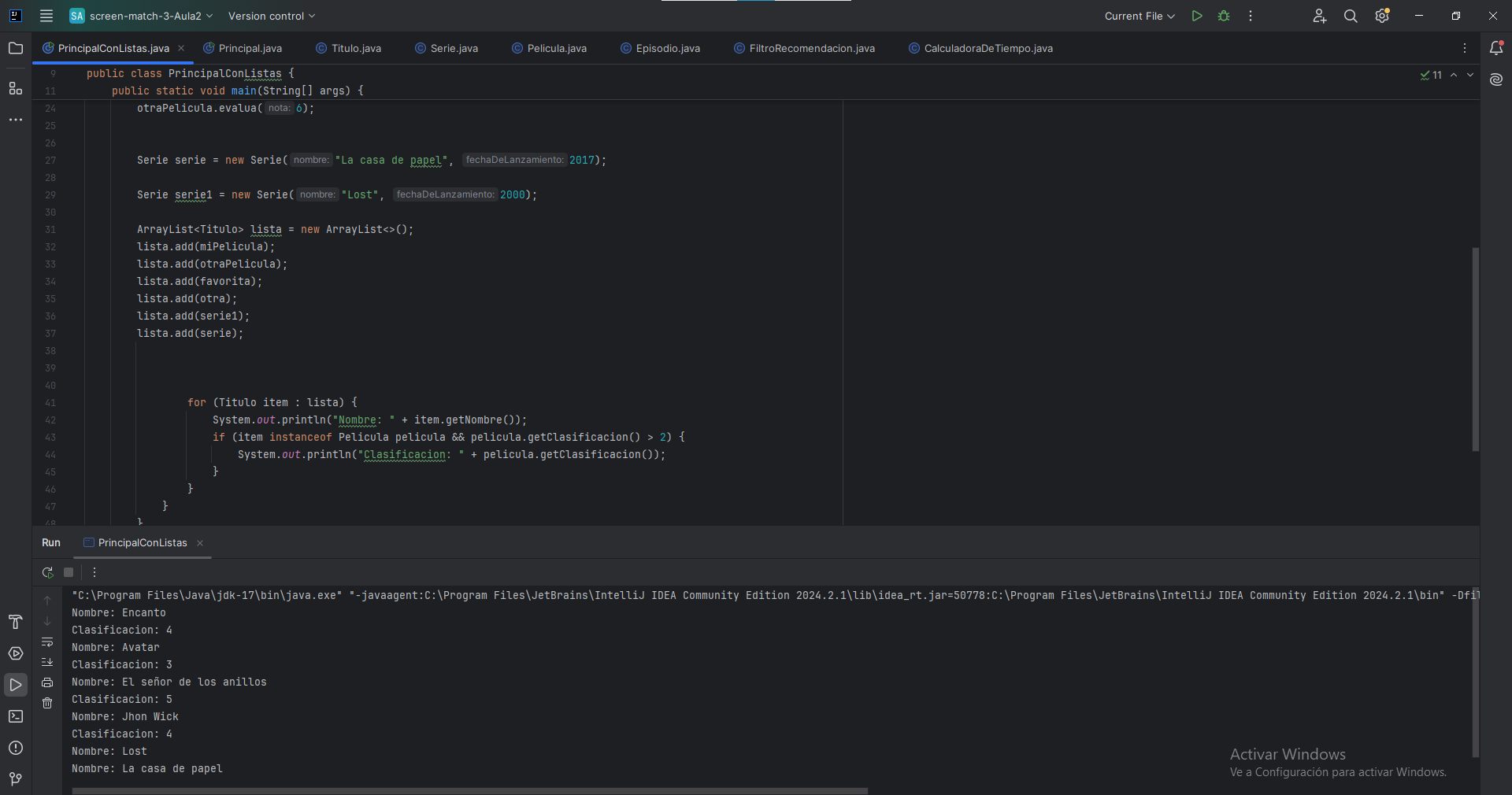Click console line 'Nombre: Jhon Wick'

[x=125, y=716]
